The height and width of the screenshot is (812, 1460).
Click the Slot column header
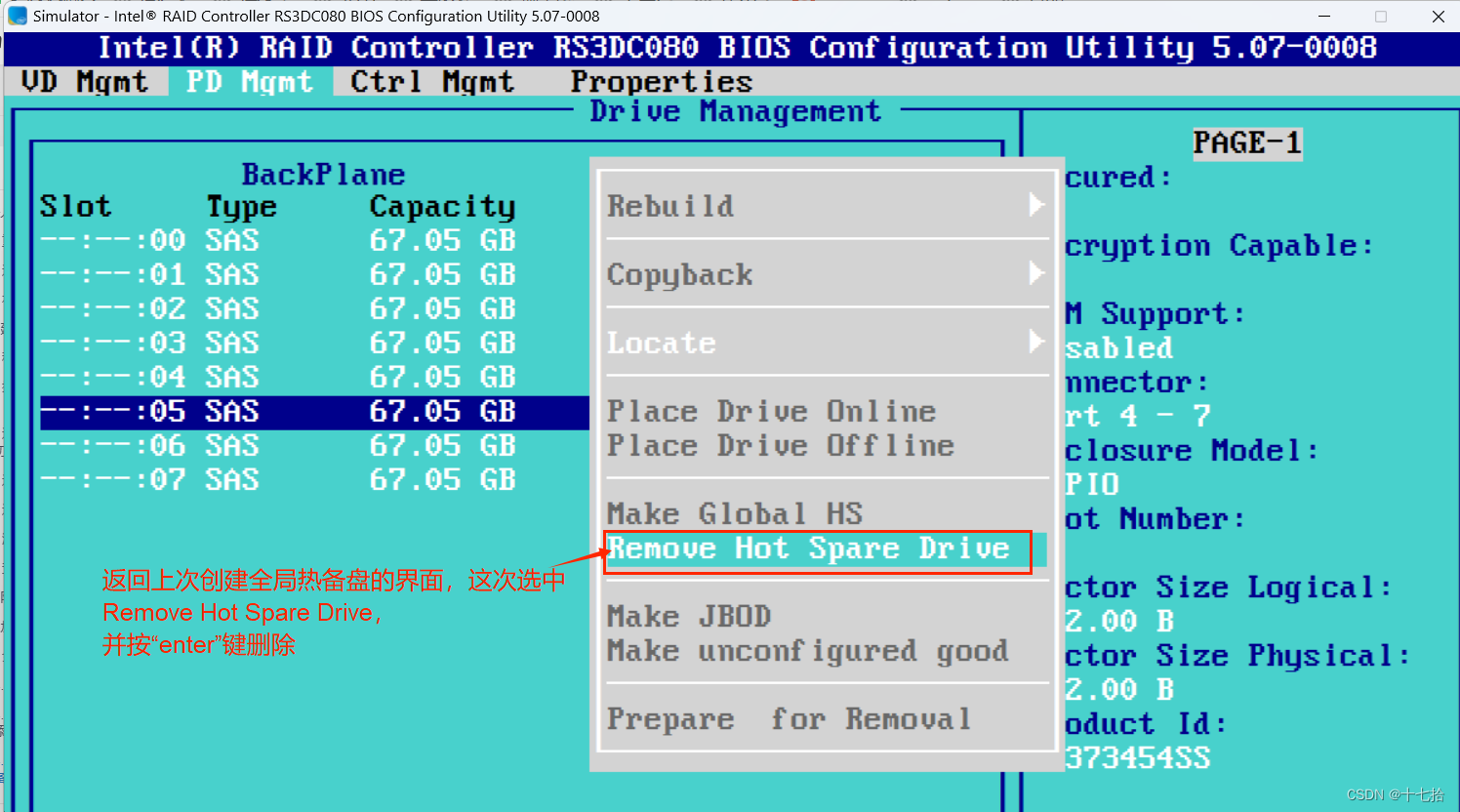(x=76, y=206)
